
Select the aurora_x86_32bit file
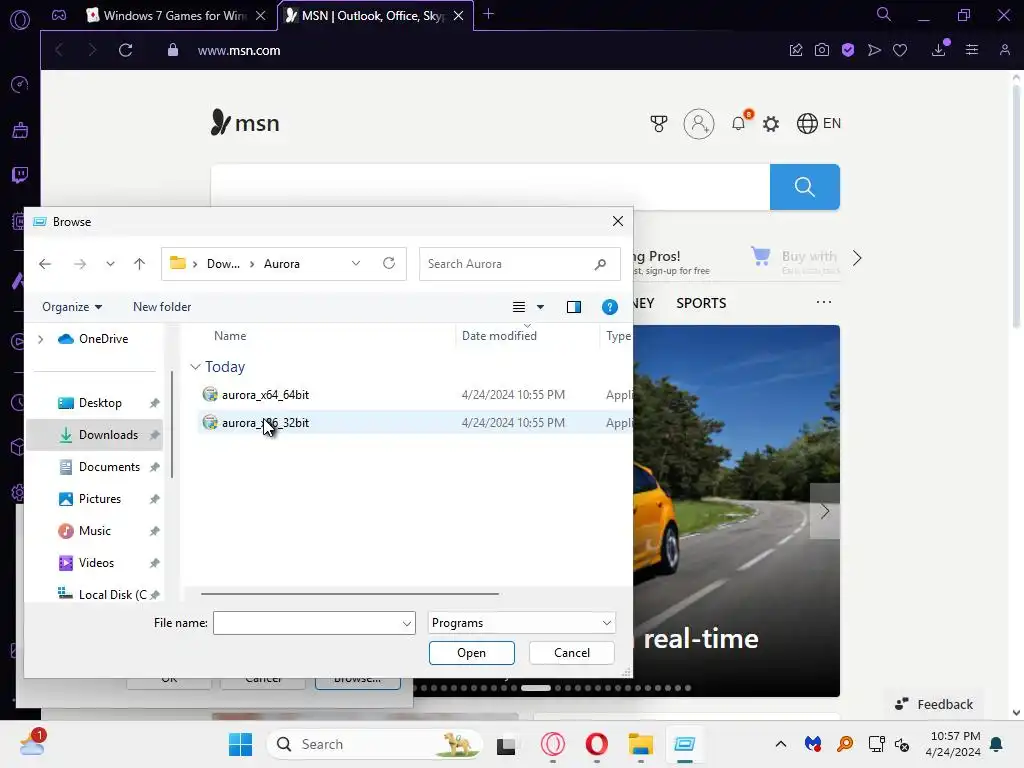(265, 423)
